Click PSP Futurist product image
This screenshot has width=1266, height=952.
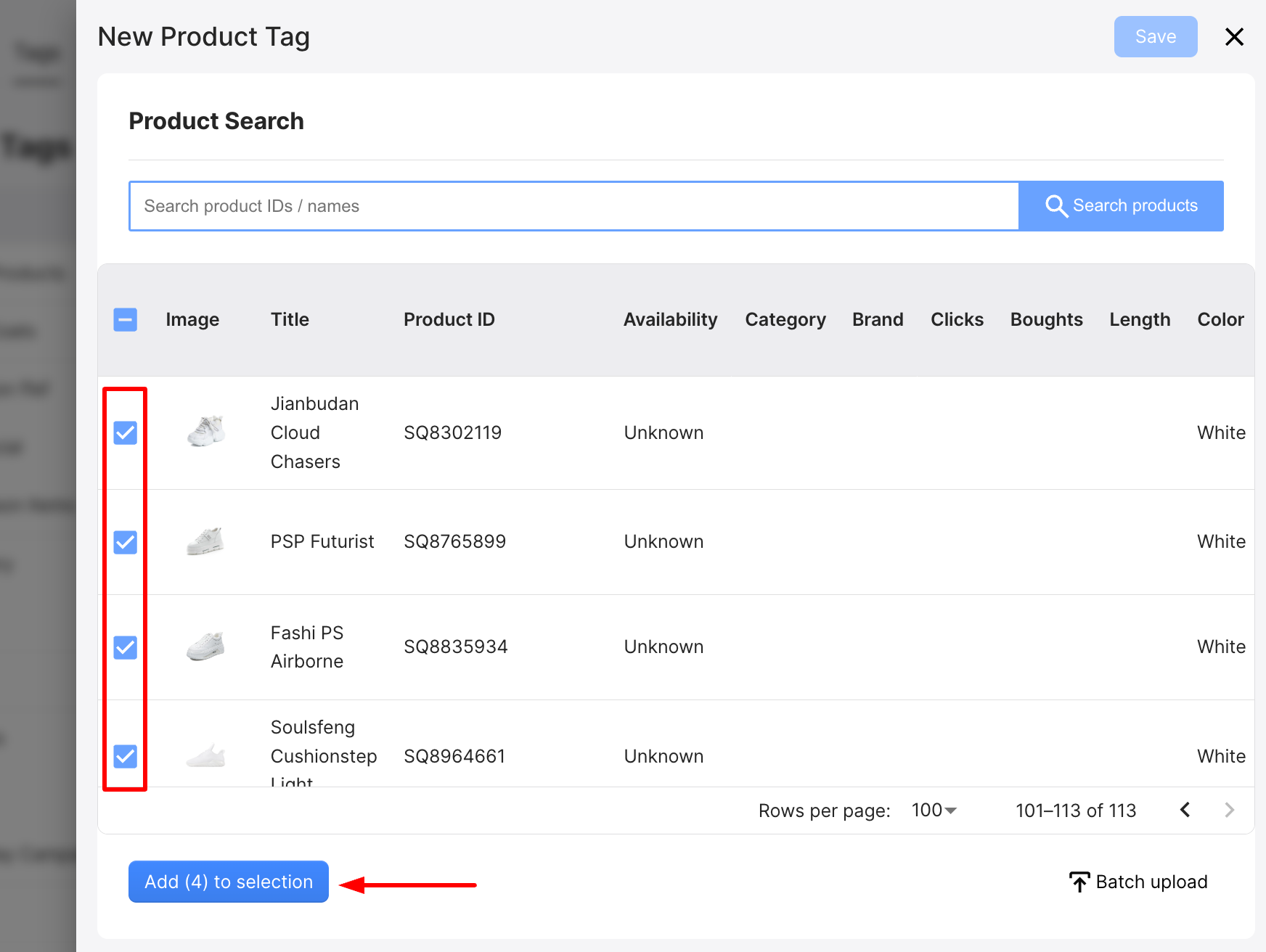[205, 541]
